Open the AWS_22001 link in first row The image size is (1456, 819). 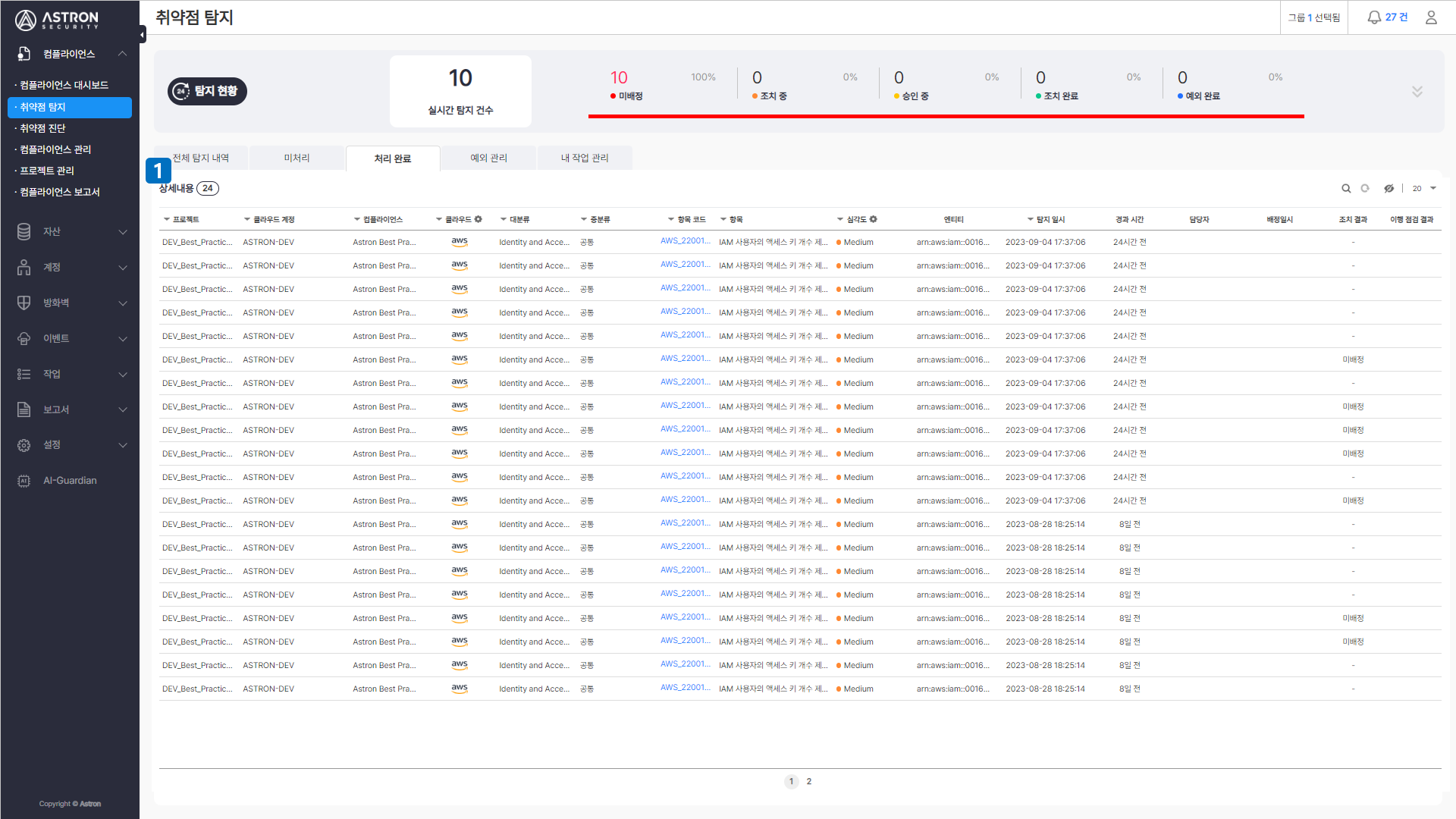pyautogui.click(x=685, y=241)
